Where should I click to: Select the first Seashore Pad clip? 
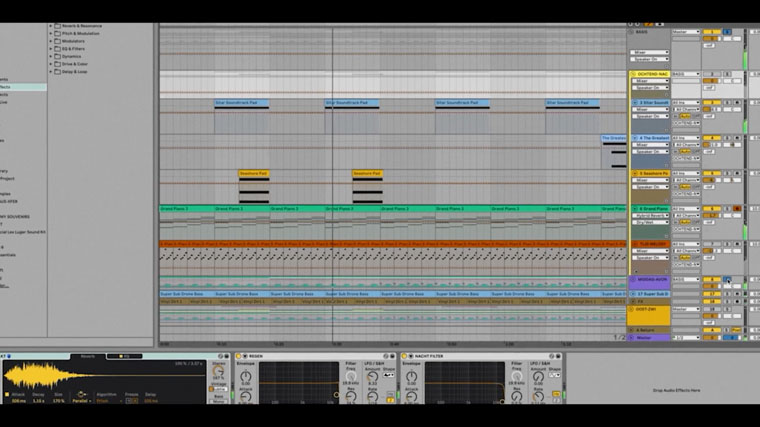pyautogui.click(x=253, y=173)
